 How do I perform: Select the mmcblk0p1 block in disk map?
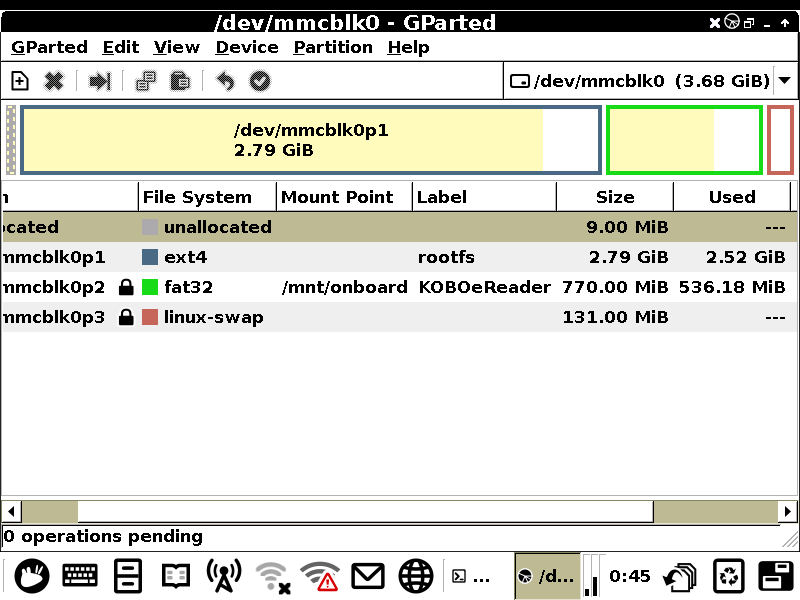[311, 140]
